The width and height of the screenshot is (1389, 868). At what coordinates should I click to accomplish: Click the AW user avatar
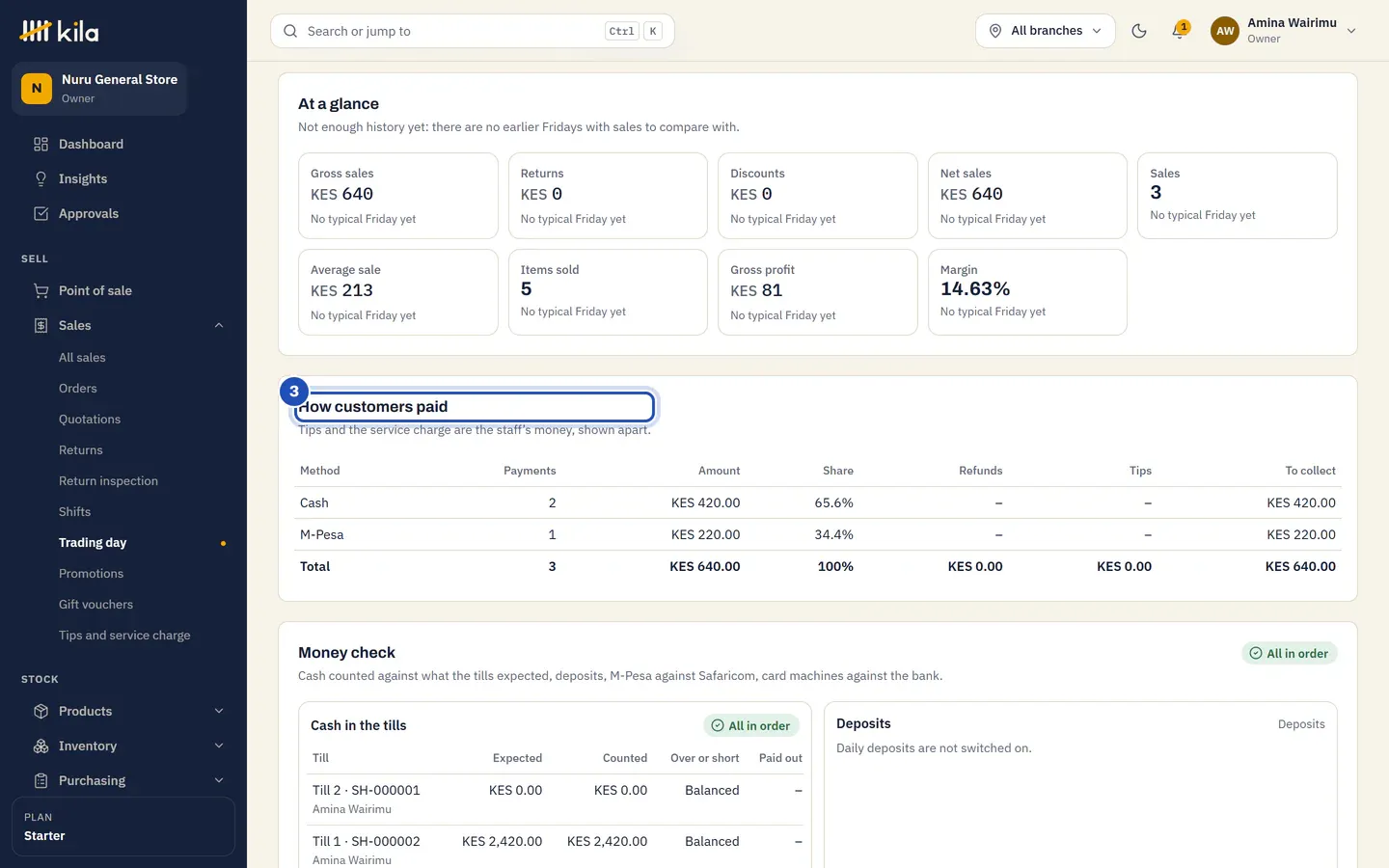[1225, 31]
